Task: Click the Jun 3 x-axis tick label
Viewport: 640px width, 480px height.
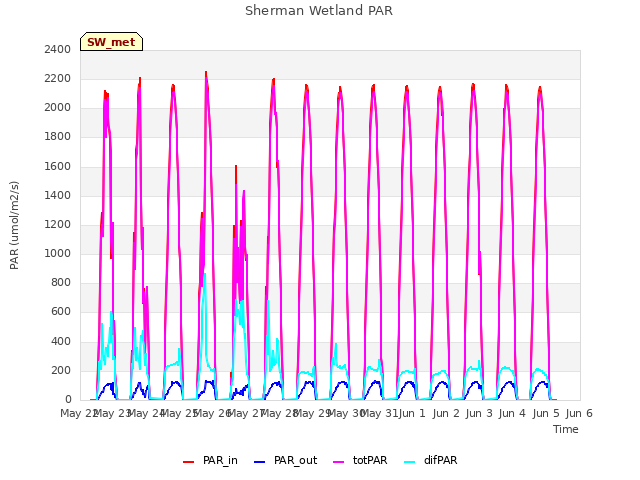Action: [479, 413]
